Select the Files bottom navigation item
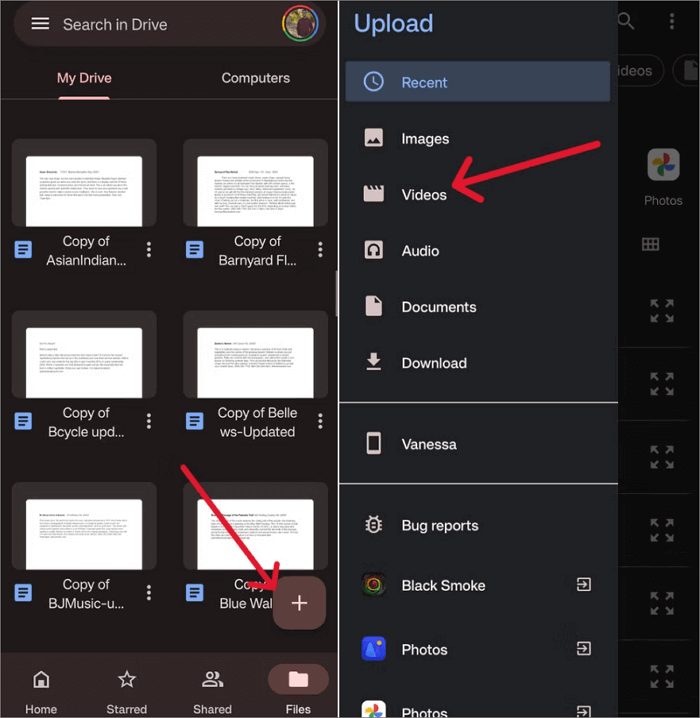The height and width of the screenshot is (718, 700). coord(298,680)
